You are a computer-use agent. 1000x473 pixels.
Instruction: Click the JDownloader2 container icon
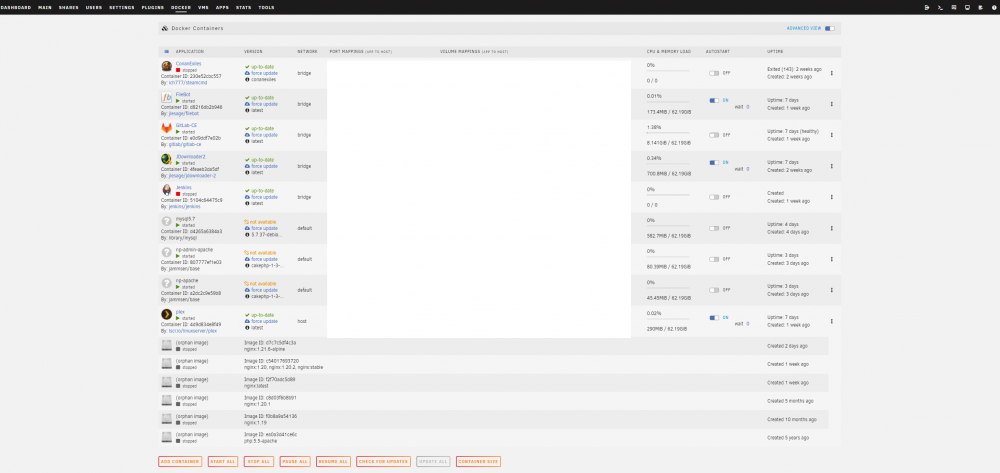coord(166,159)
